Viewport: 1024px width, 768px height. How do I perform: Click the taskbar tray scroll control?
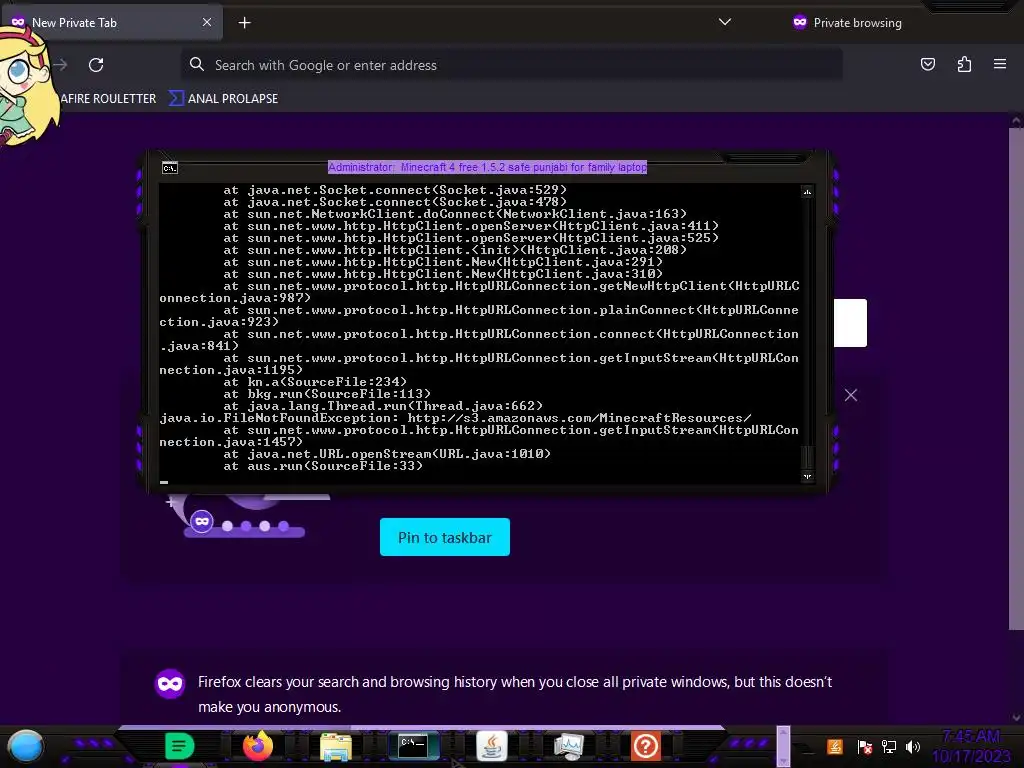point(783,746)
